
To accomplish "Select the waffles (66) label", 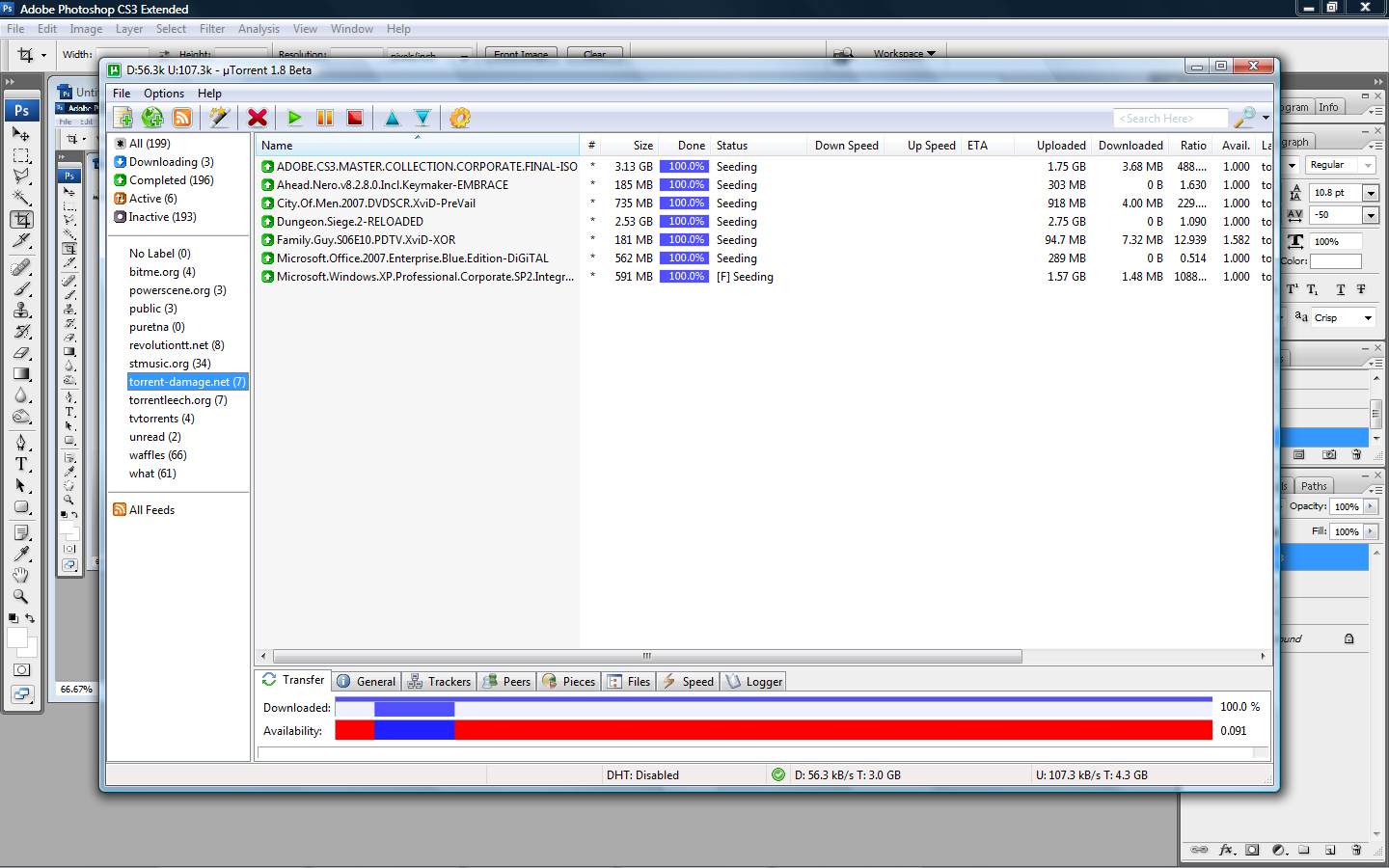I will [158, 455].
